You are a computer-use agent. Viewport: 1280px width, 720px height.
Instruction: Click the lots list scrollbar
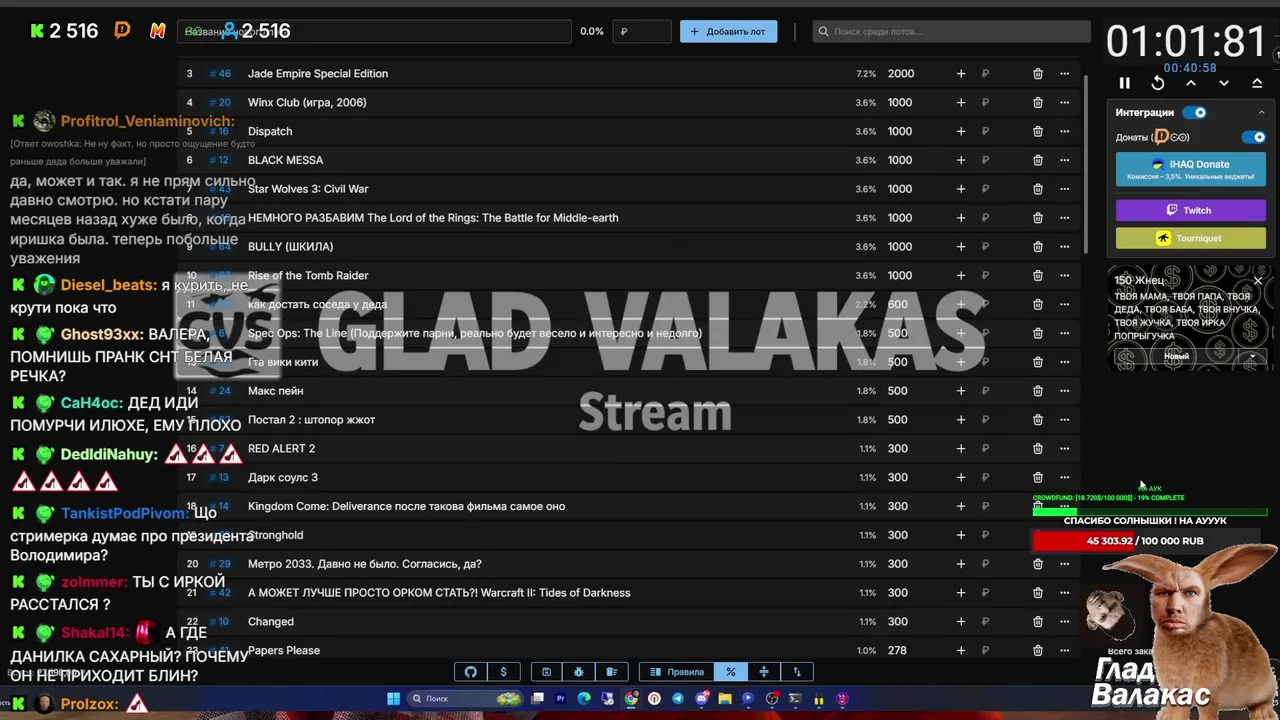point(1086,162)
